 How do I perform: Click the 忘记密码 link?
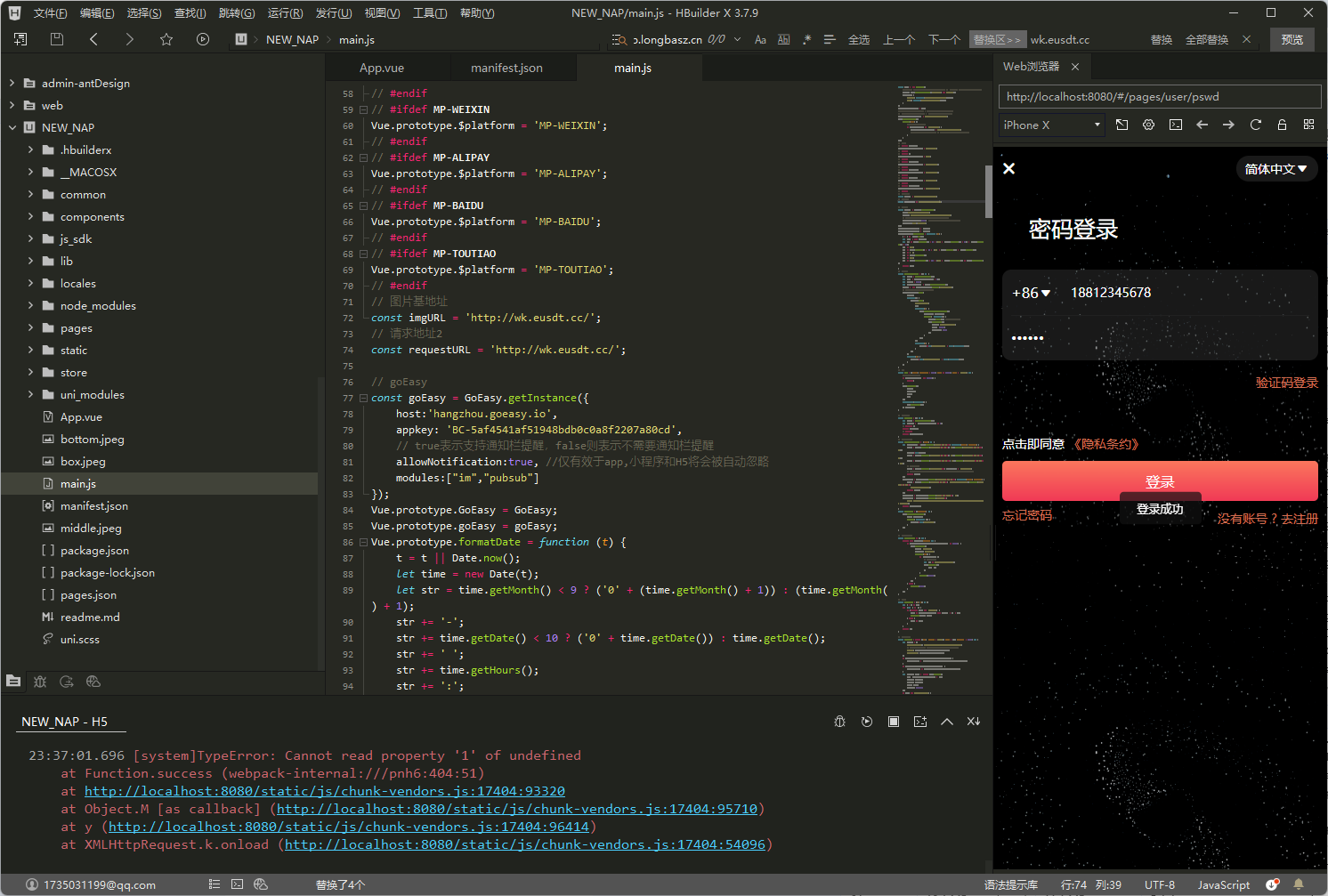pos(1027,515)
